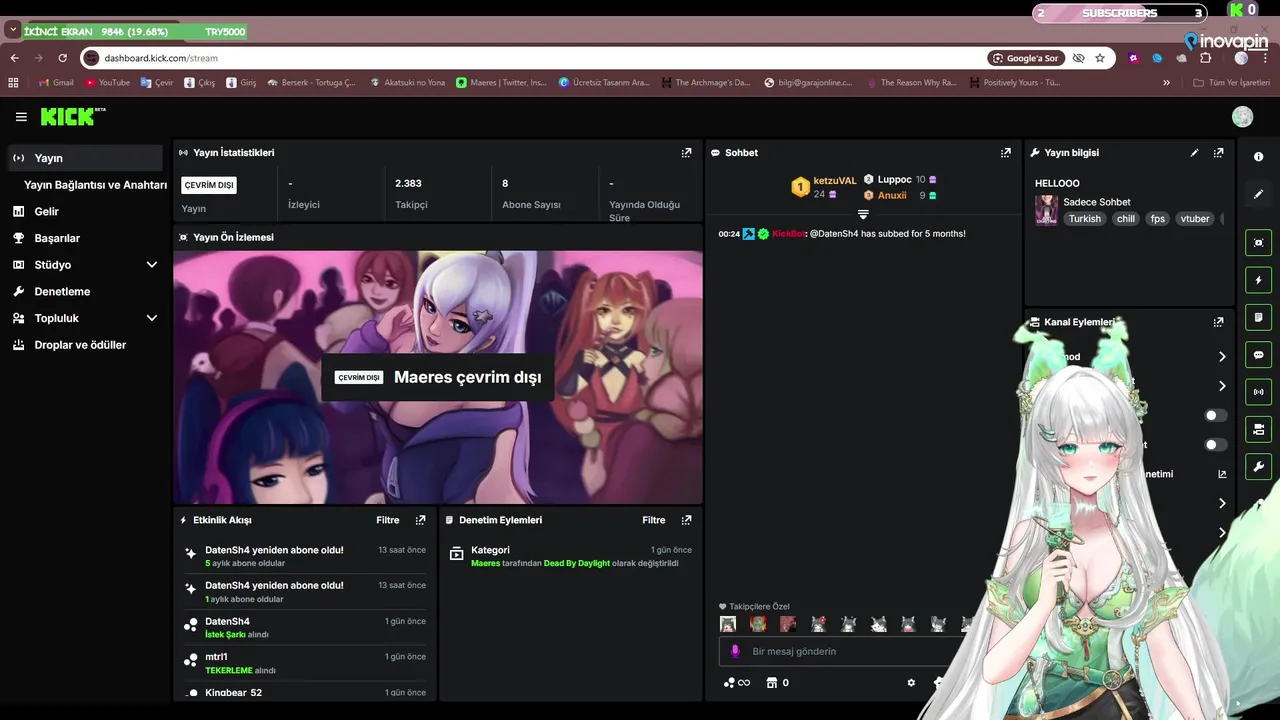Expand the Stüdyo sidebar section

152,265
